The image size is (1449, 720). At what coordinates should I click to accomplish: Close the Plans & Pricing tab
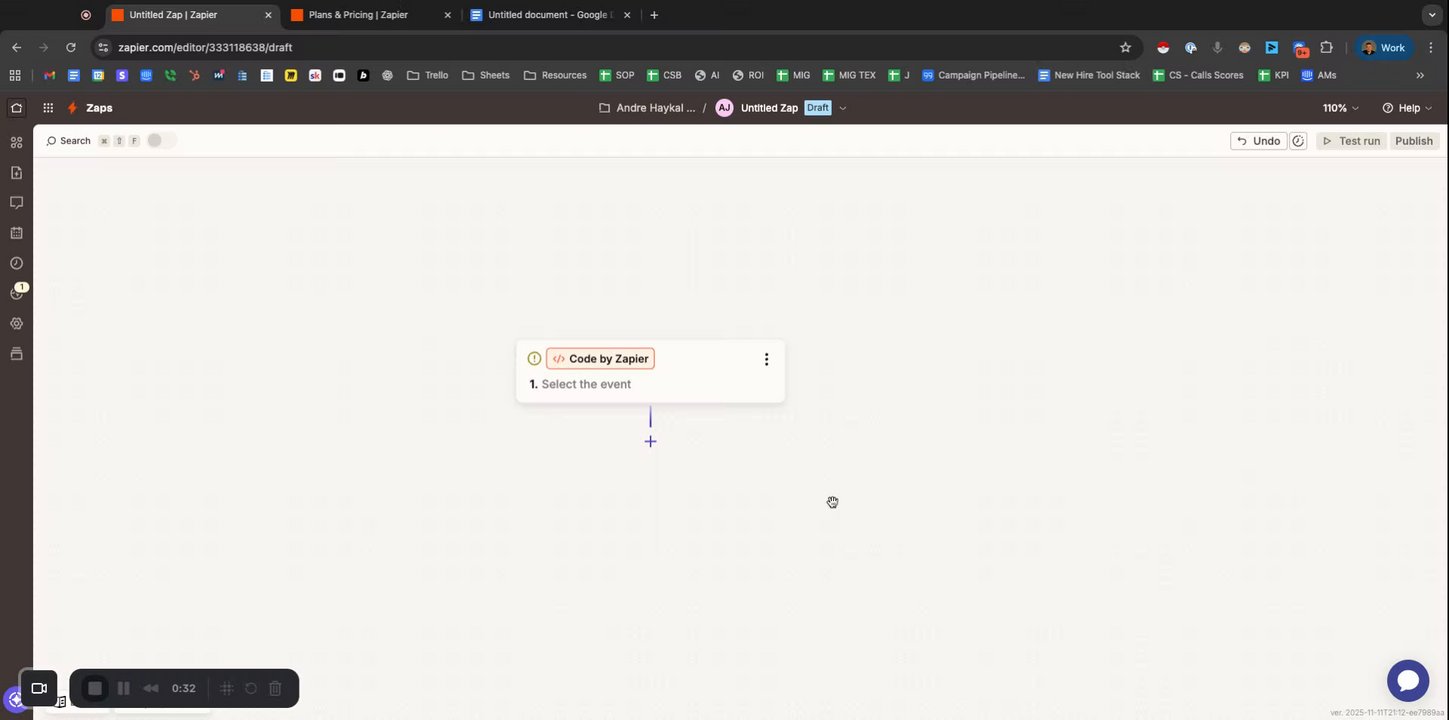(447, 15)
